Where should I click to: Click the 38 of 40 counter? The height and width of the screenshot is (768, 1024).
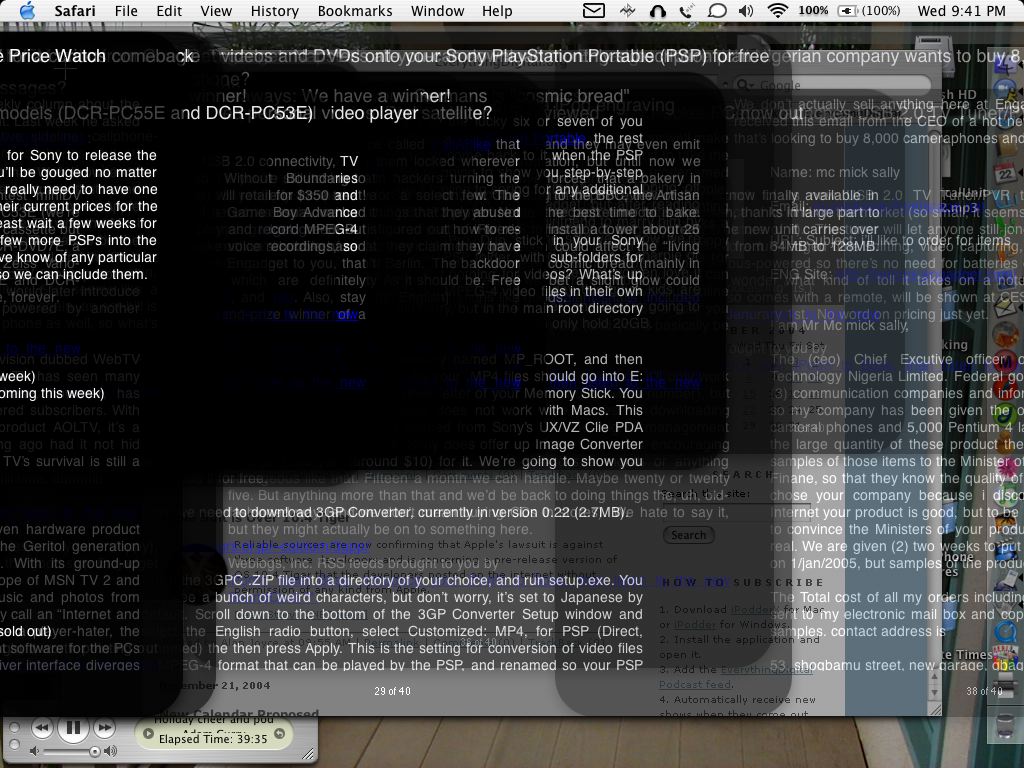pyautogui.click(x=984, y=691)
